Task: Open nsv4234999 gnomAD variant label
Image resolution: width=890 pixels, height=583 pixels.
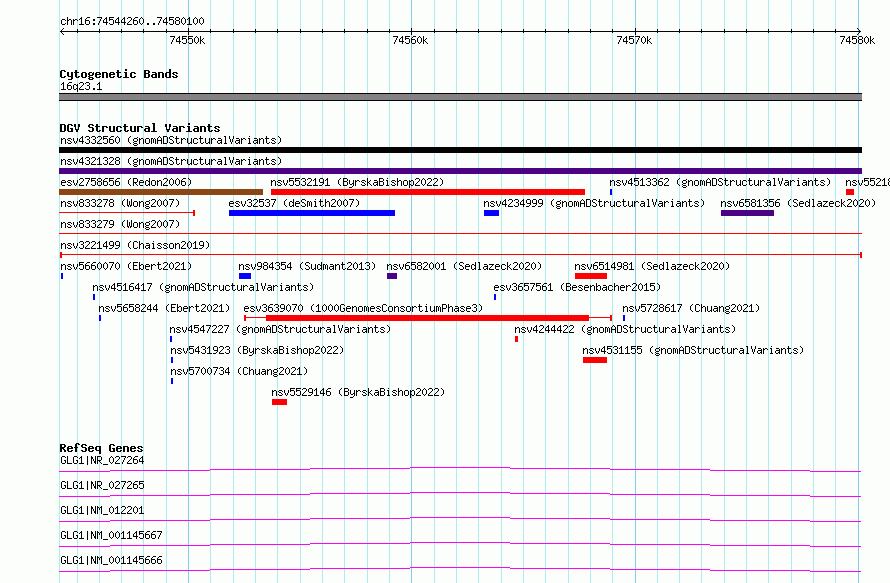Action: click(594, 203)
